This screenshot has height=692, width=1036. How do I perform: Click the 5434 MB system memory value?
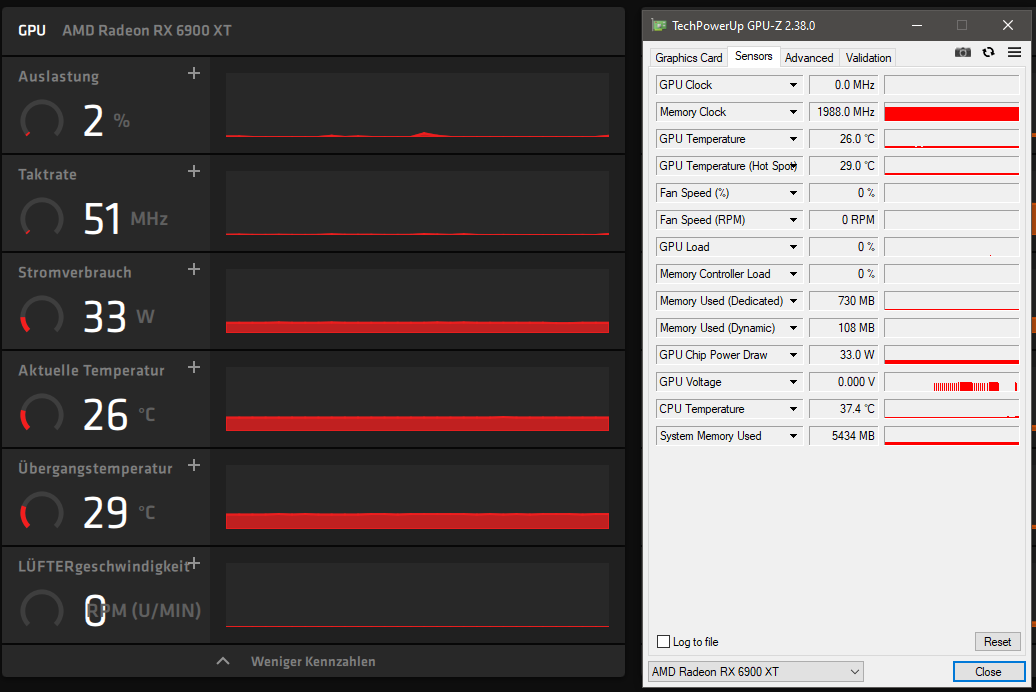[844, 436]
